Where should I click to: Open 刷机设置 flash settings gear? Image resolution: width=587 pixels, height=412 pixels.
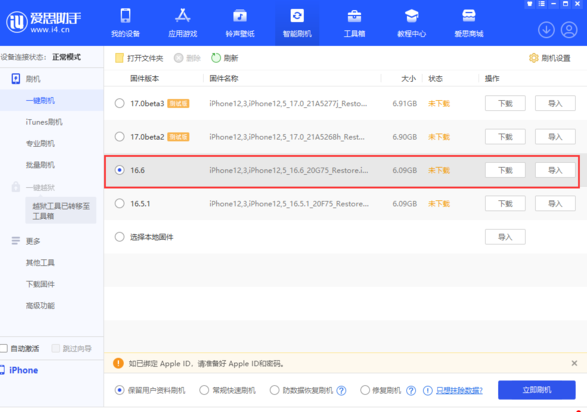coord(550,58)
